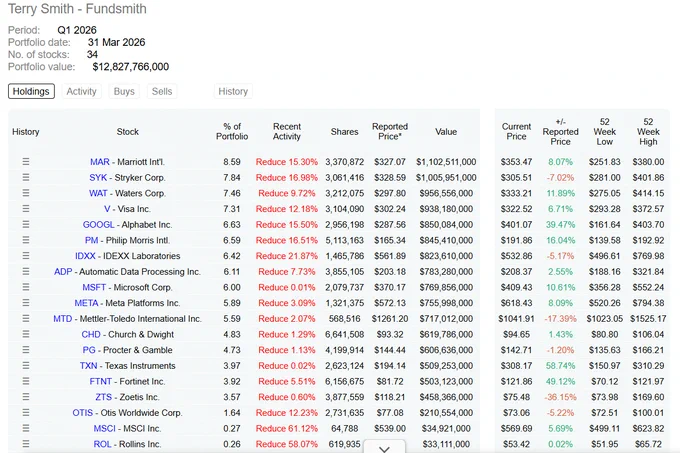Screen dimensions: 680x453
Task: Open PM - Philip Morris Intl. link
Action: [x=128, y=240]
